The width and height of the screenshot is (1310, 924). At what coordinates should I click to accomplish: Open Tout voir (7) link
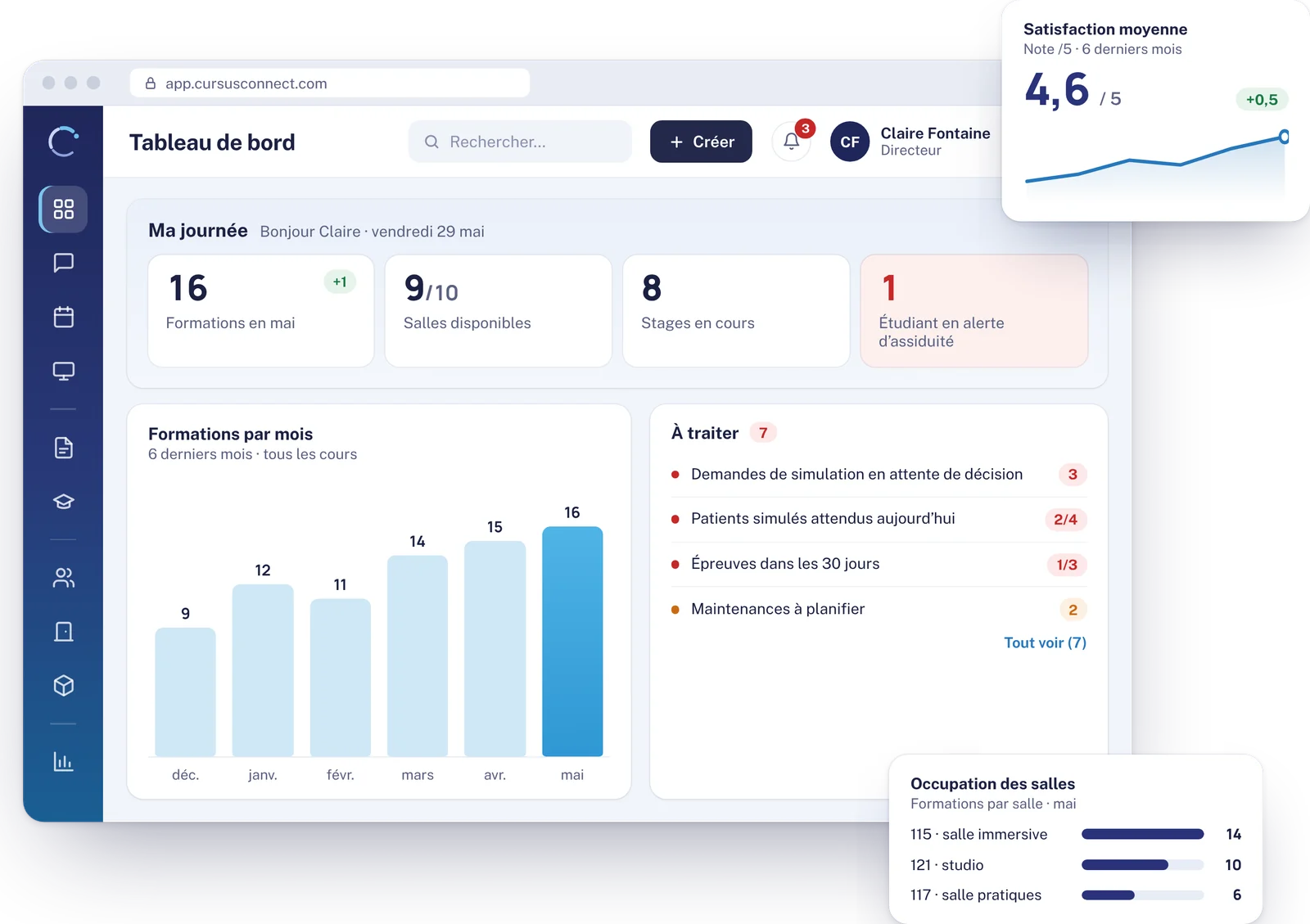click(x=1045, y=642)
